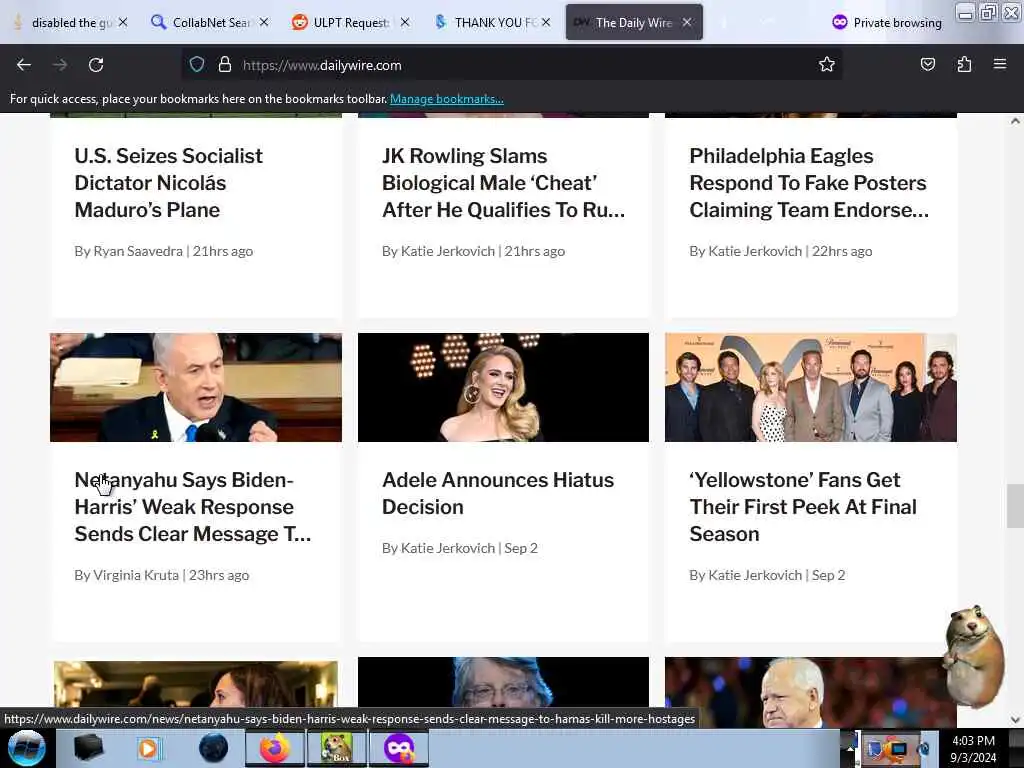1024x768 pixels.
Task: Click the scrollbar up arrow
Action: click(1015, 121)
